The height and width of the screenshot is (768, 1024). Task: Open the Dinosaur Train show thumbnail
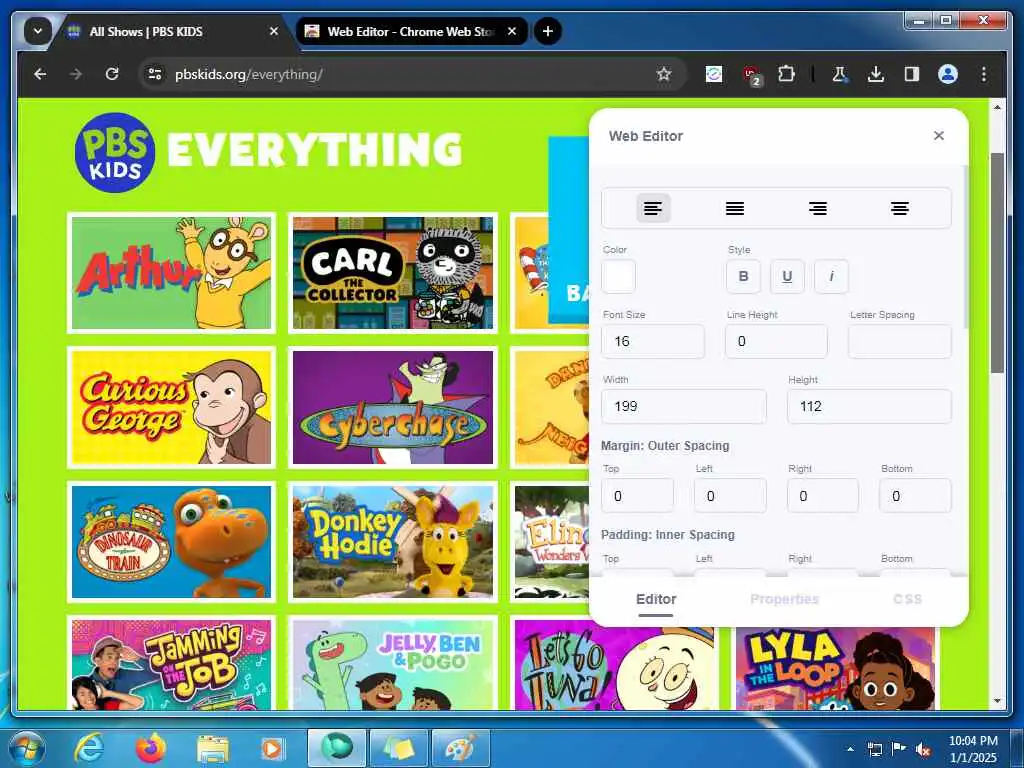(x=171, y=542)
